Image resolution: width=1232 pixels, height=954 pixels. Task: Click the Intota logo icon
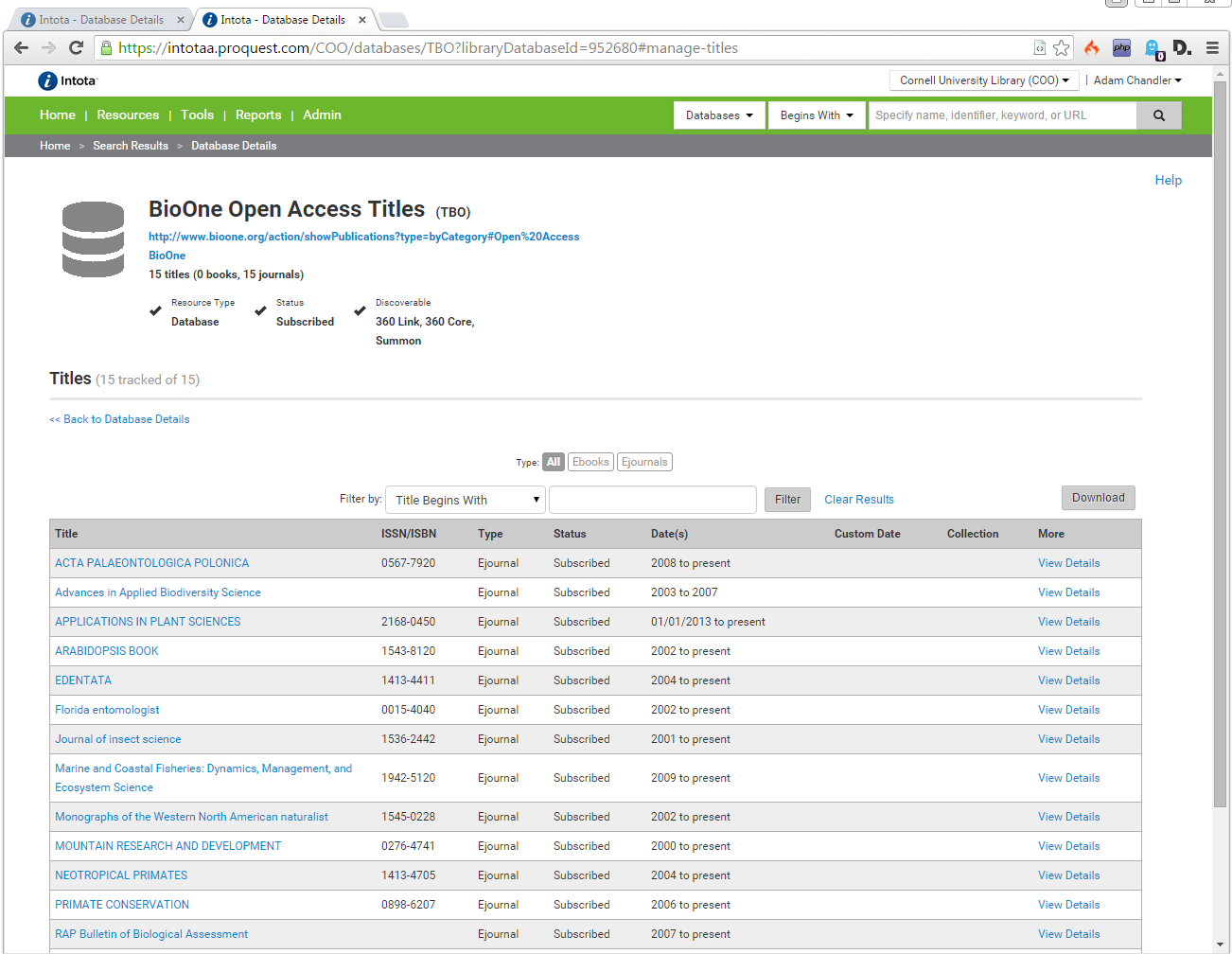click(47, 81)
